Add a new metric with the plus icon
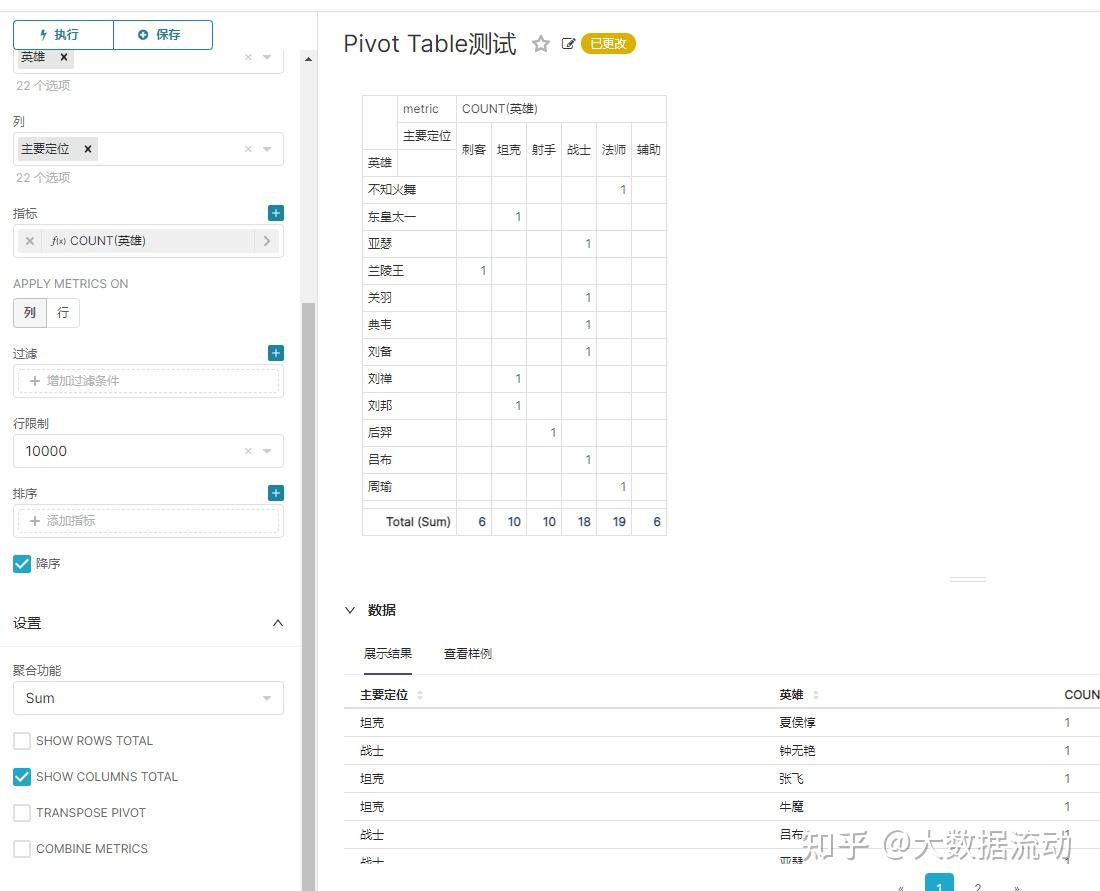1100x891 pixels. (x=275, y=212)
